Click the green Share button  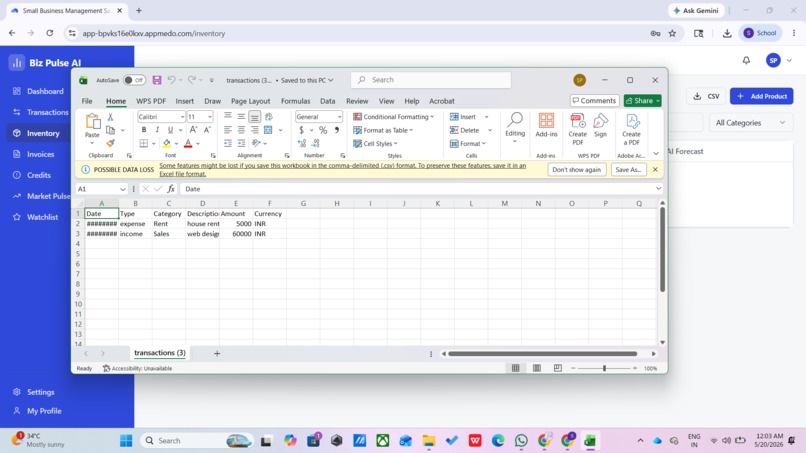pyautogui.click(x=642, y=101)
